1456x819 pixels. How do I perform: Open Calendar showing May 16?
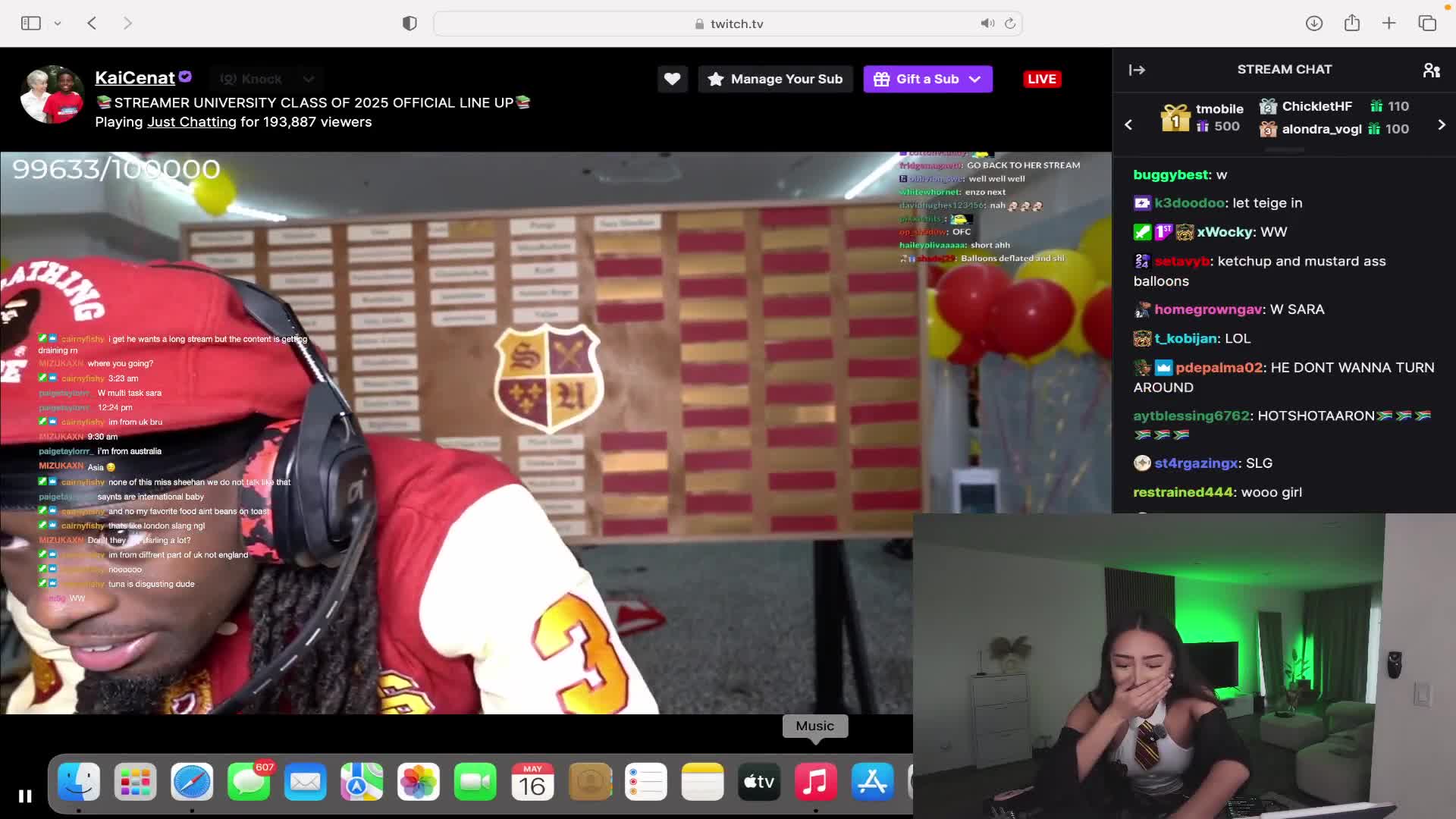click(x=532, y=782)
